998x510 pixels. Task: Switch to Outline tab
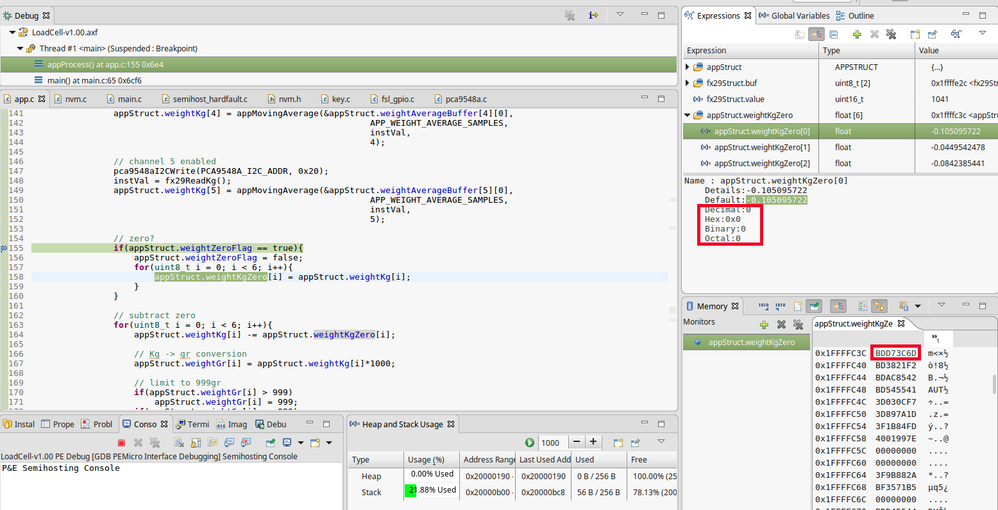coord(855,15)
